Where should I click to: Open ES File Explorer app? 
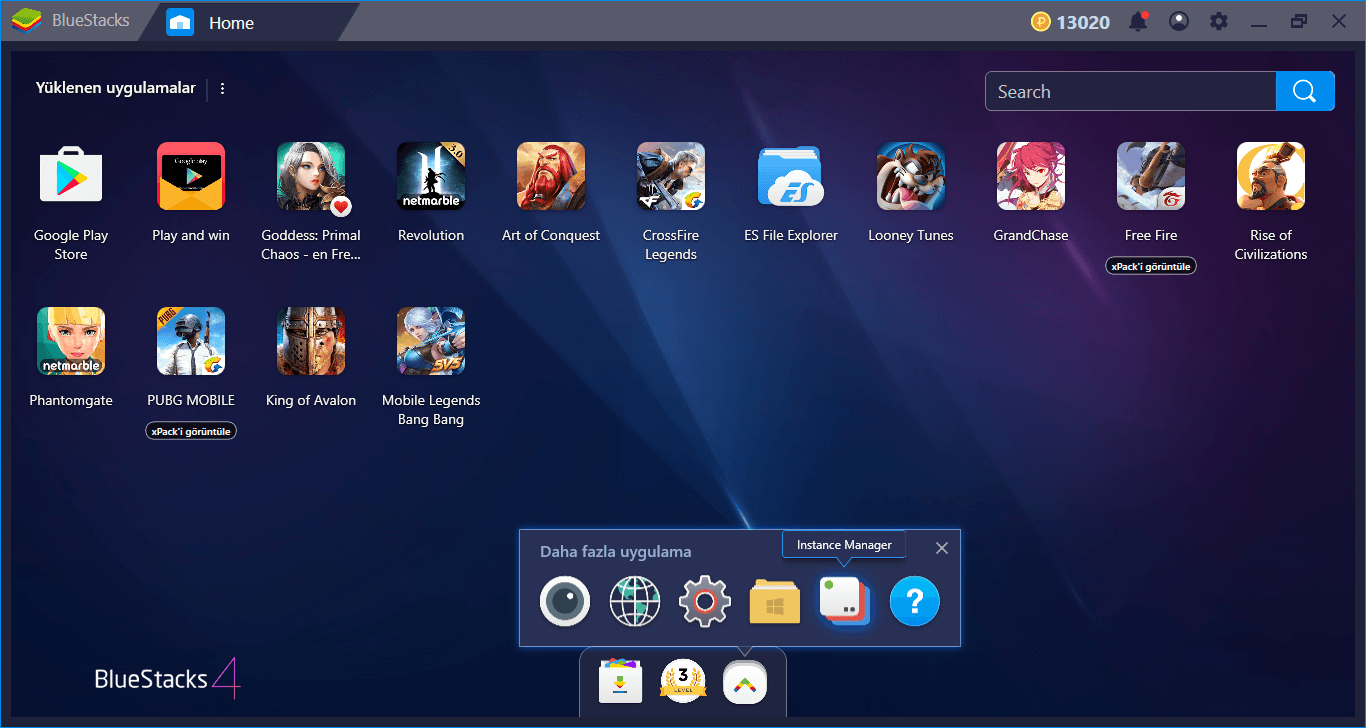[x=791, y=176]
